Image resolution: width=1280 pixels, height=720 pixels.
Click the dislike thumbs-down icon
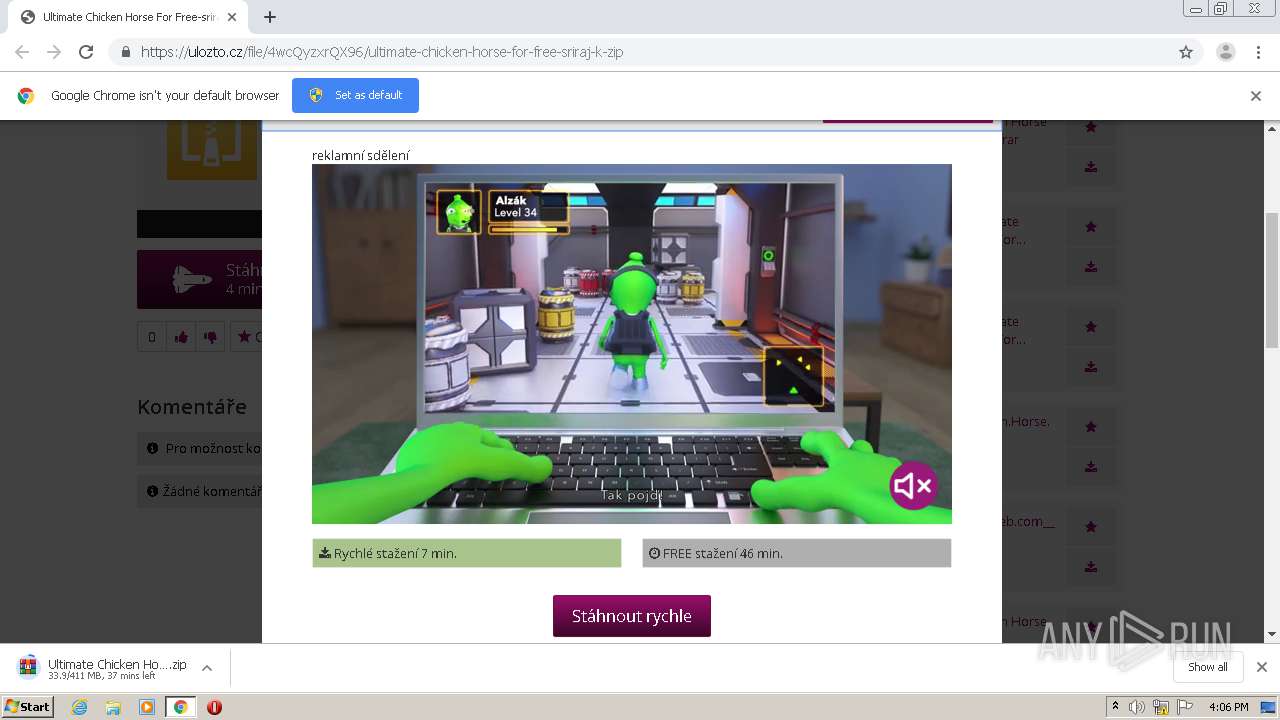click(x=210, y=337)
